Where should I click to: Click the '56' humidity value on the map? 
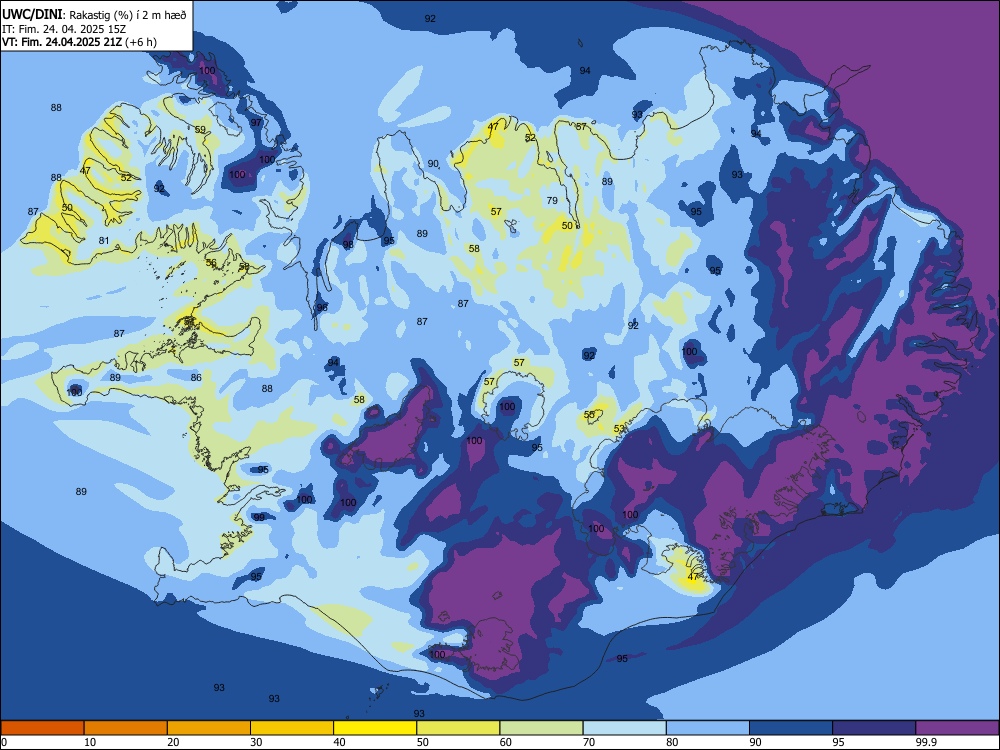[x=211, y=262]
